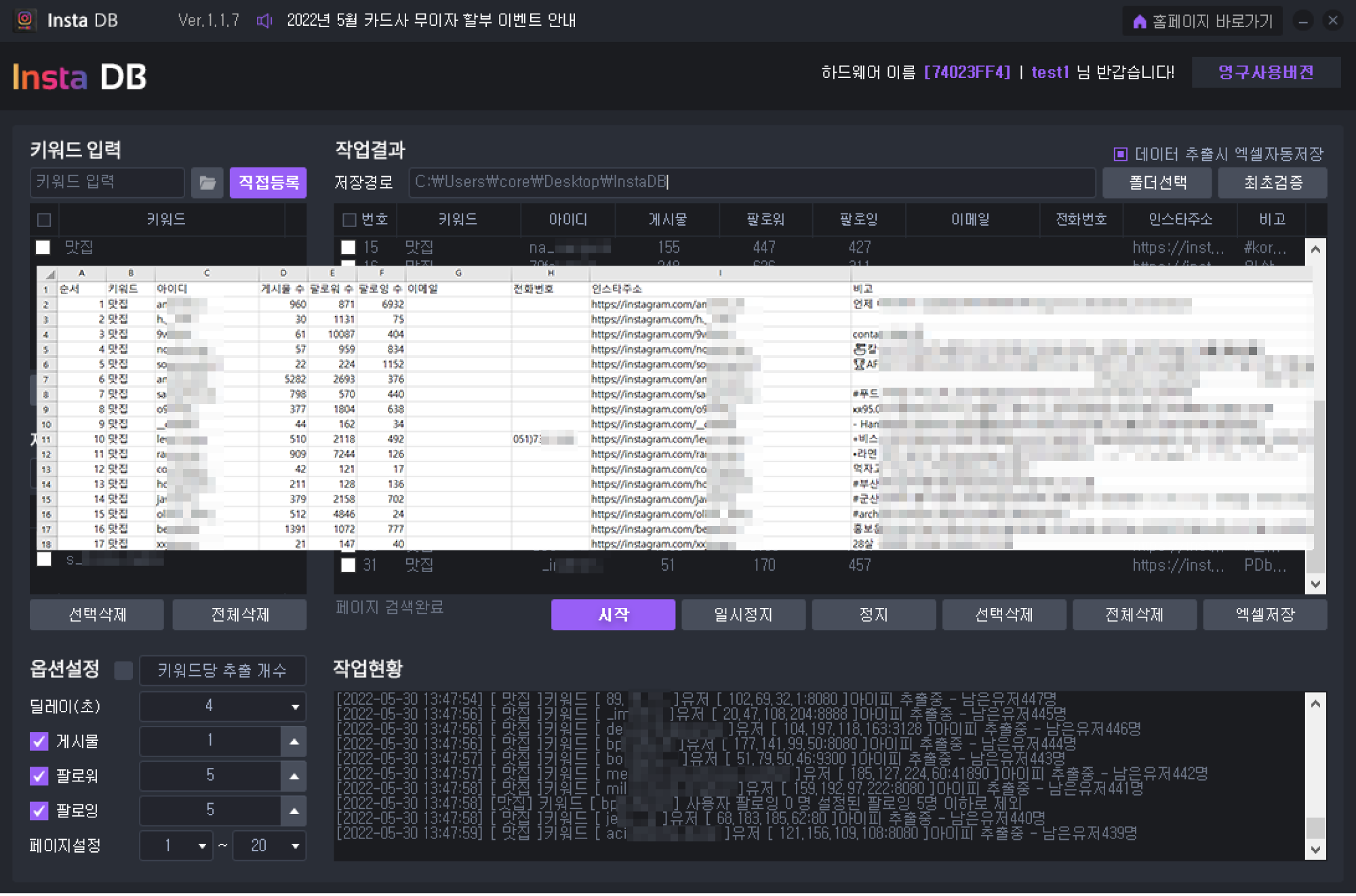Sort by 인스타주소 column header
This screenshot has width=1356, height=896.
tap(1180, 220)
